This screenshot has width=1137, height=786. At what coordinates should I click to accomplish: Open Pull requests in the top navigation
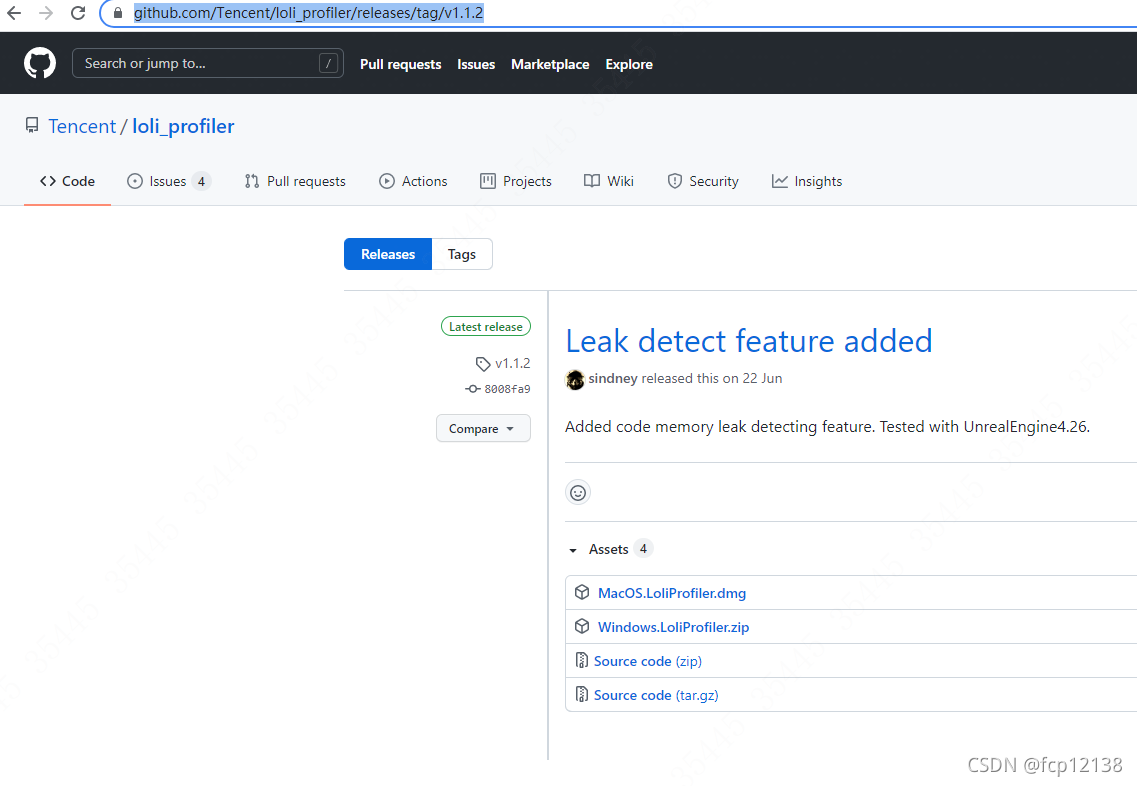[400, 65]
